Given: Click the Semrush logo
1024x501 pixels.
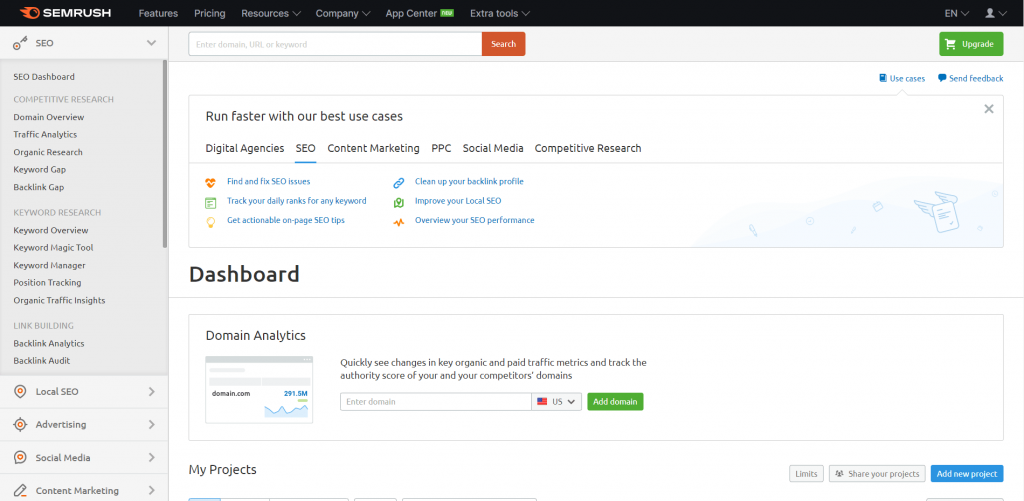Looking at the screenshot, I should (65, 13).
